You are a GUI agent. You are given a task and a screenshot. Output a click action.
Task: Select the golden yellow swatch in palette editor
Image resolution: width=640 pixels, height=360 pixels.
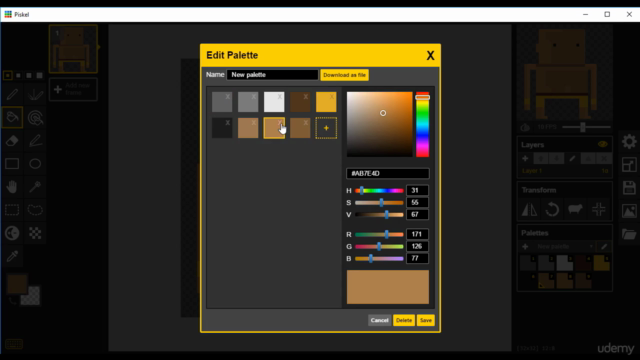pos(326,102)
